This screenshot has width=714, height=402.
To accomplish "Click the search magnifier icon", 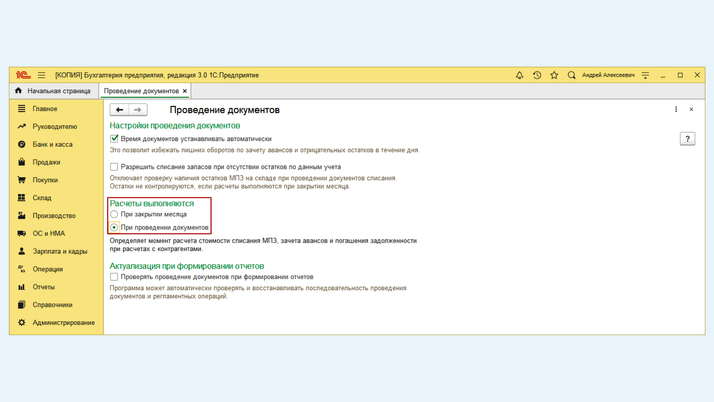I will click(x=571, y=75).
